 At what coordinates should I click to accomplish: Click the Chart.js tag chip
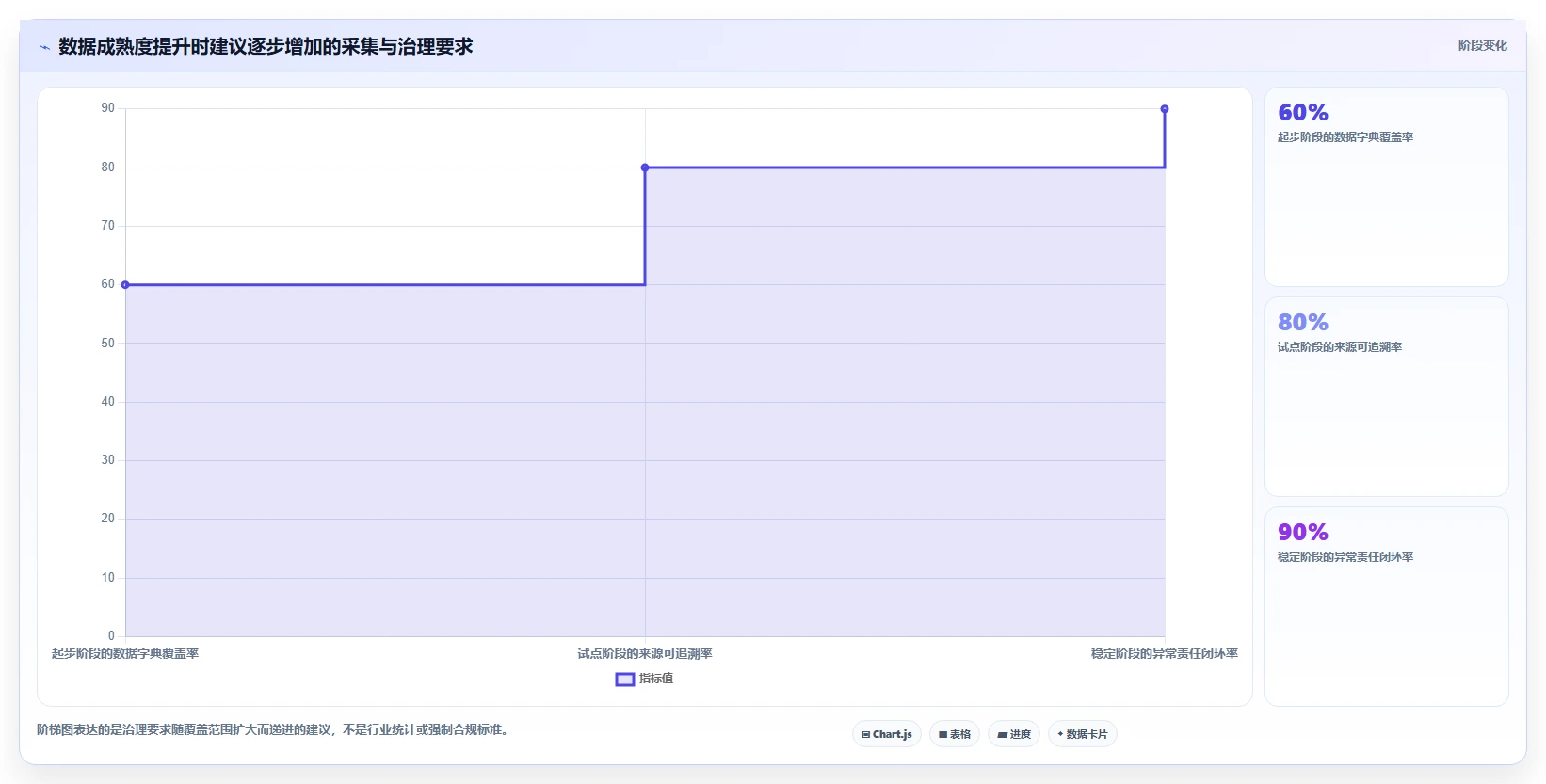tap(887, 734)
